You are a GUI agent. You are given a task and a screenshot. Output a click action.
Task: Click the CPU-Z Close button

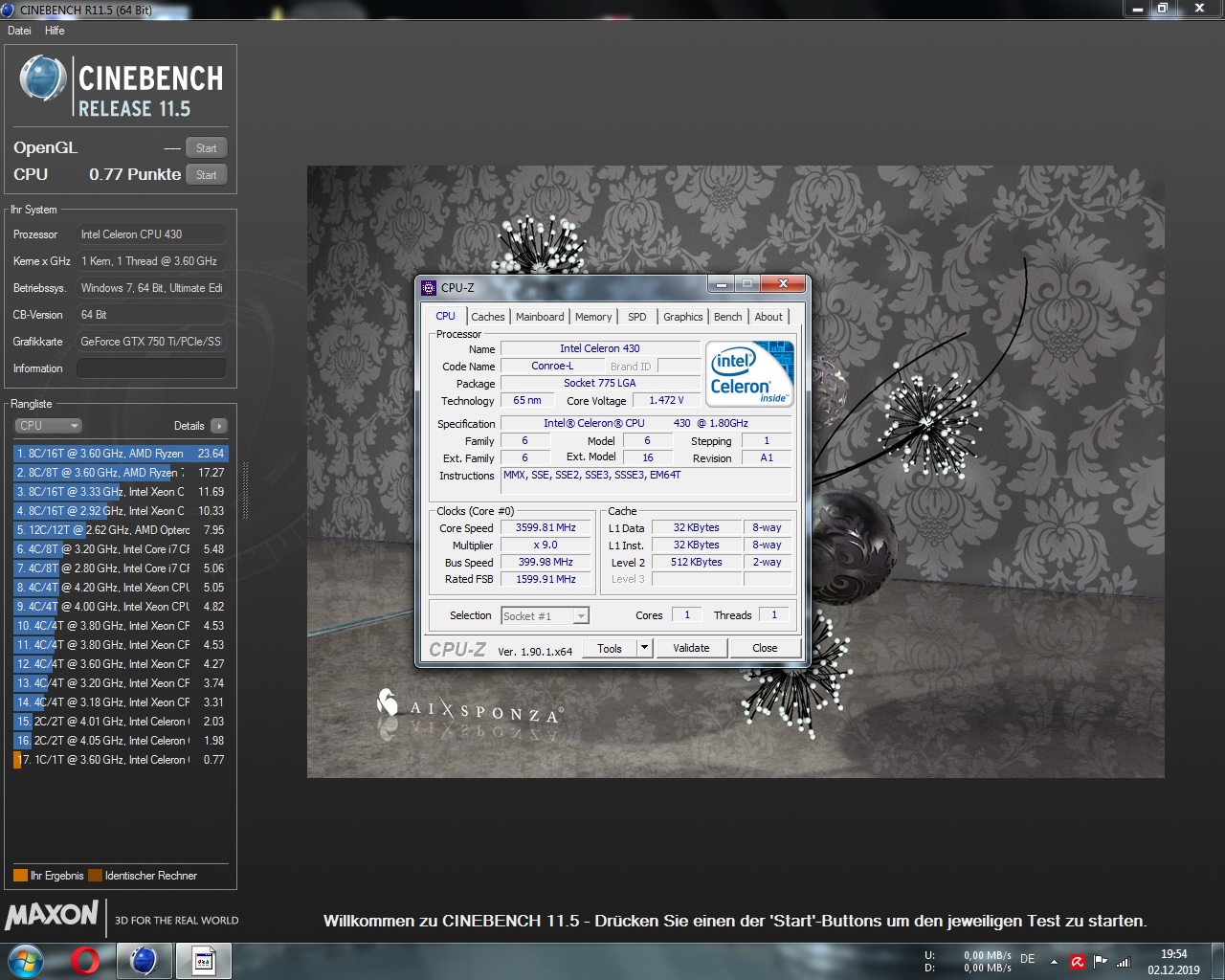tap(765, 648)
